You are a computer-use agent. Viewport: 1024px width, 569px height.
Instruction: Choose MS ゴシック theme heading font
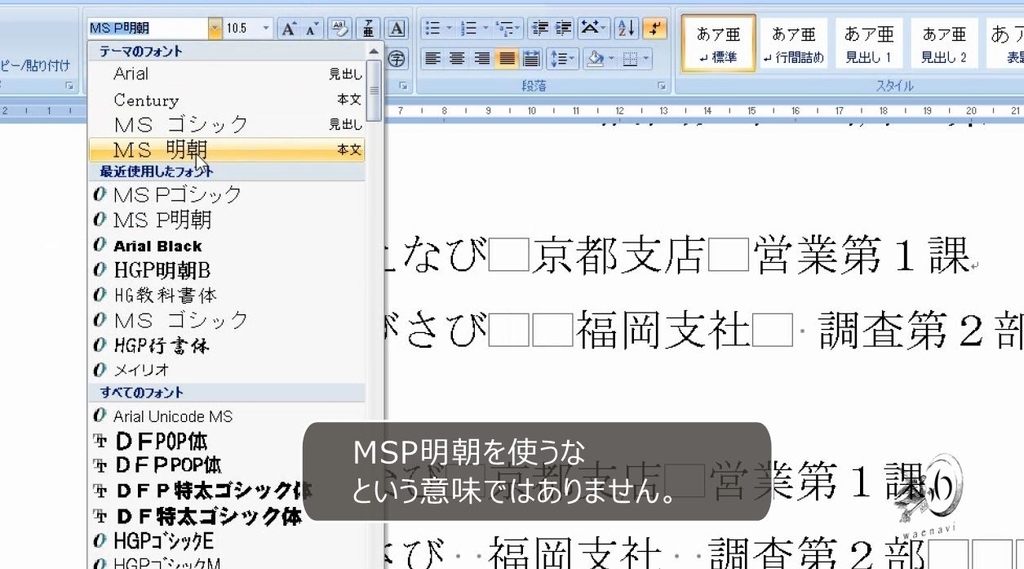tap(227, 124)
